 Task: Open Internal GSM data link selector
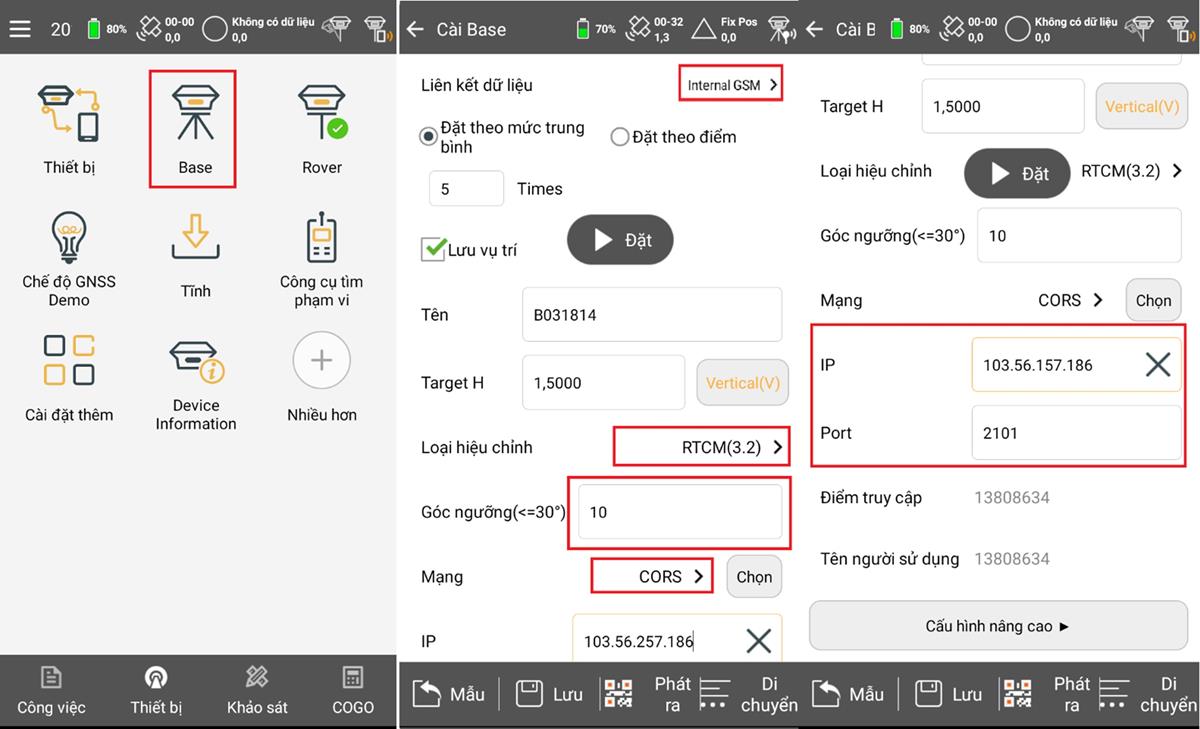(x=731, y=85)
